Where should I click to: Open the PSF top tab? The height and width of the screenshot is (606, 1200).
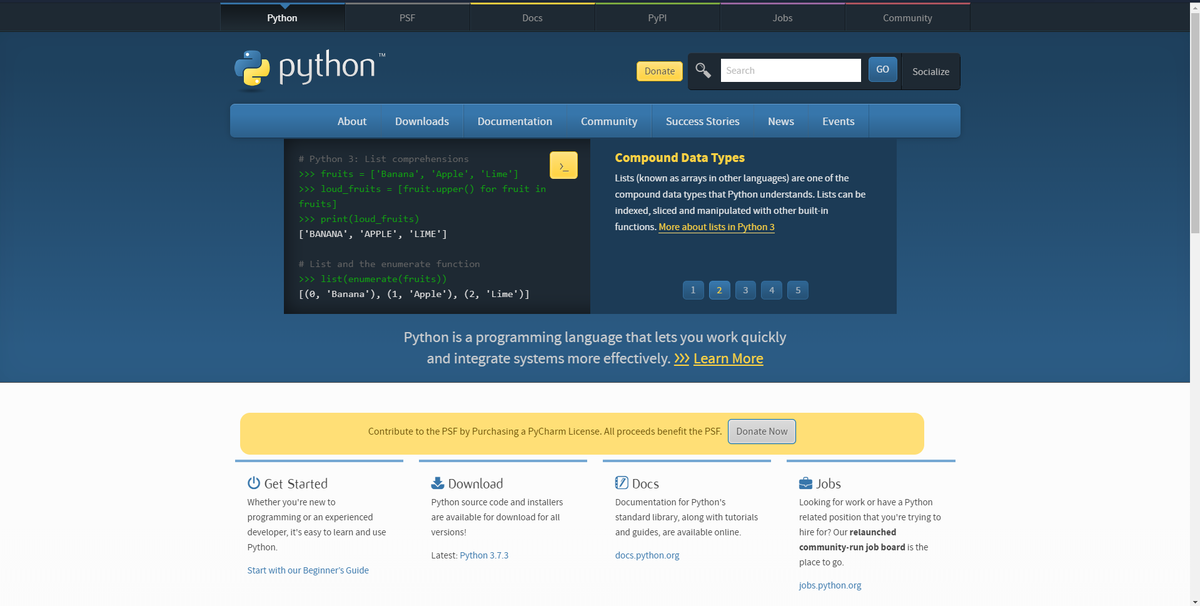407,17
